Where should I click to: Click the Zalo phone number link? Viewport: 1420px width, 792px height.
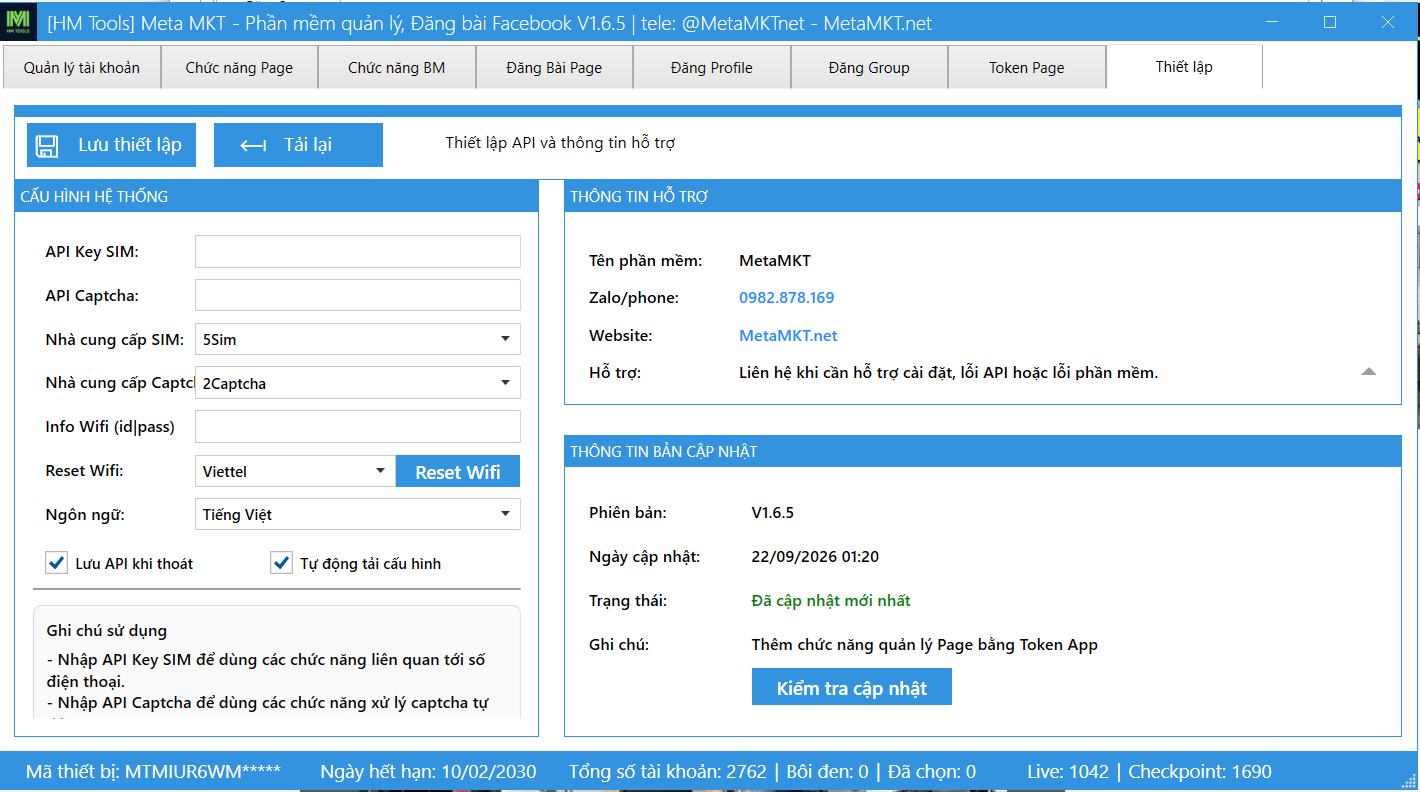pos(786,297)
